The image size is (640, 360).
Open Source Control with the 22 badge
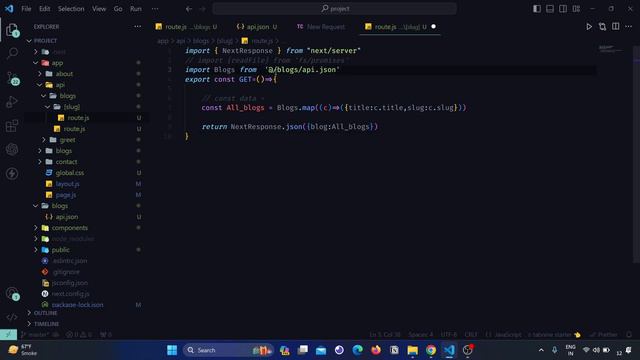click(x=12, y=78)
